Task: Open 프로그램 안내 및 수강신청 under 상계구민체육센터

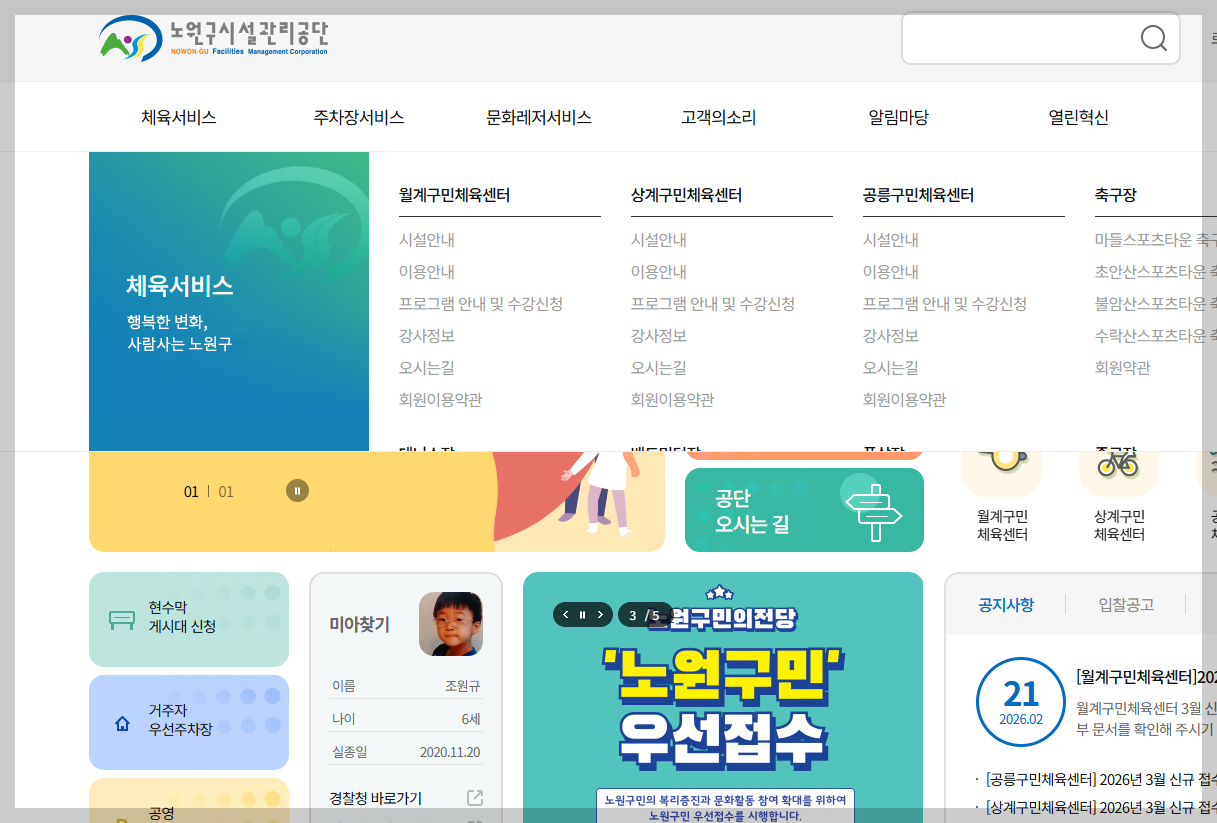Action: 713,304
